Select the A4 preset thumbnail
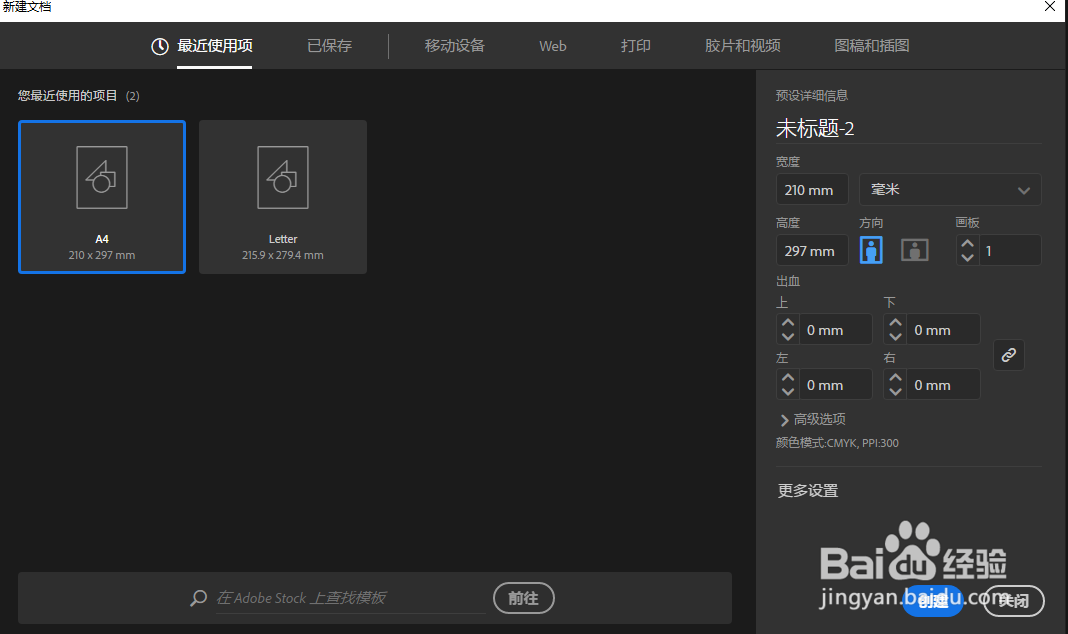1068x634 pixels. (101, 196)
